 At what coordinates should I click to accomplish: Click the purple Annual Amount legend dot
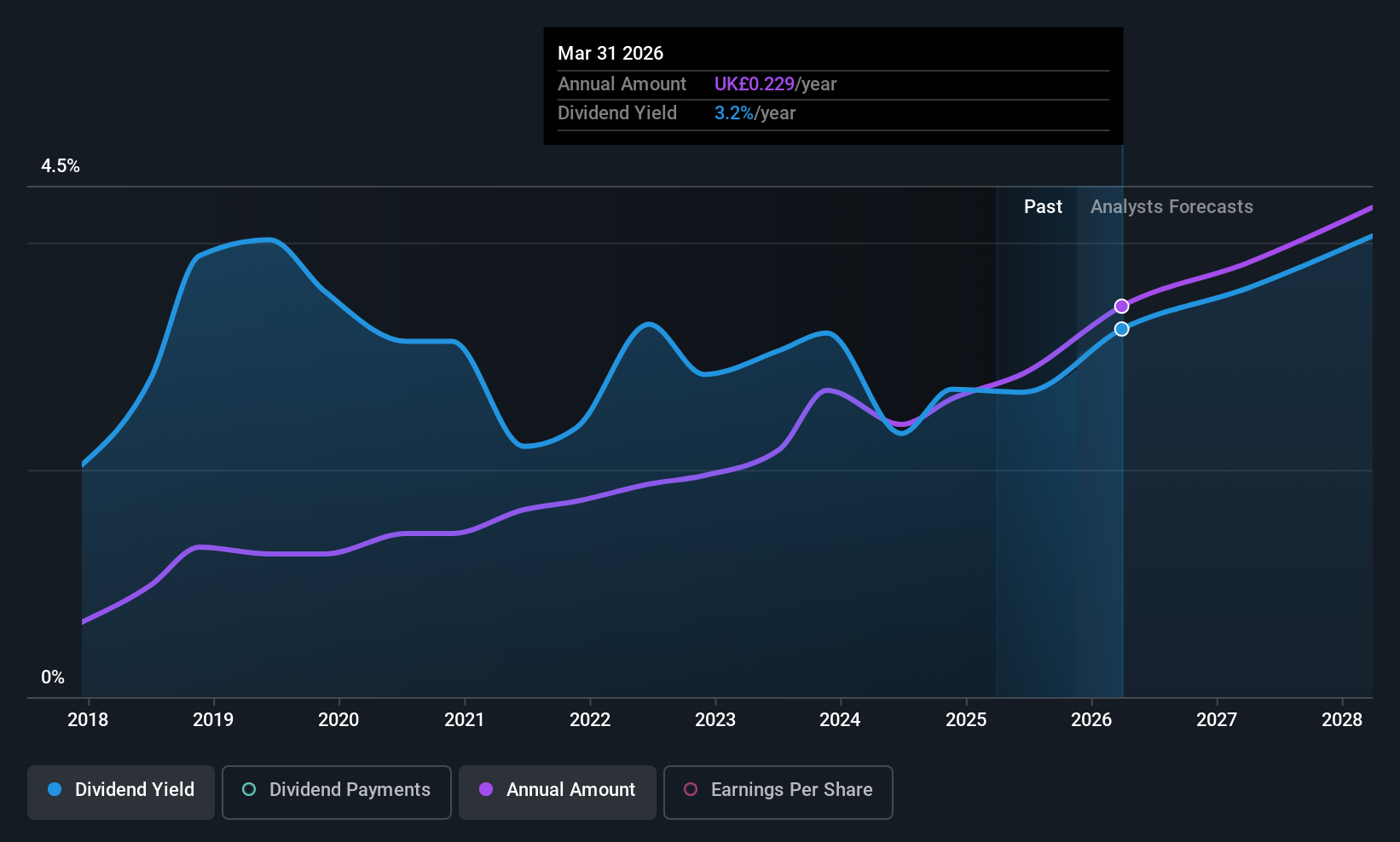pyautogui.click(x=486, y=789)
